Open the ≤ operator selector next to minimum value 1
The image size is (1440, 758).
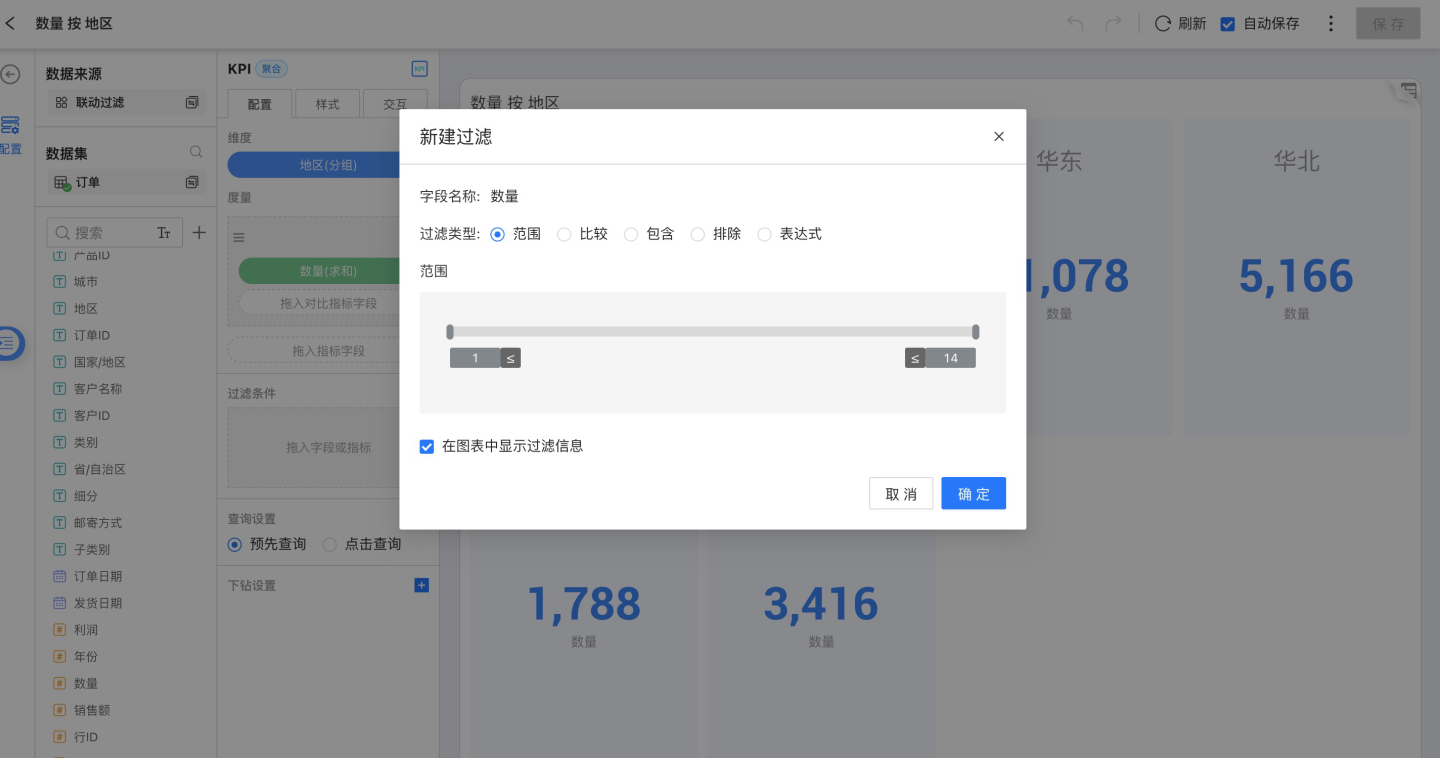pos(510,358)
